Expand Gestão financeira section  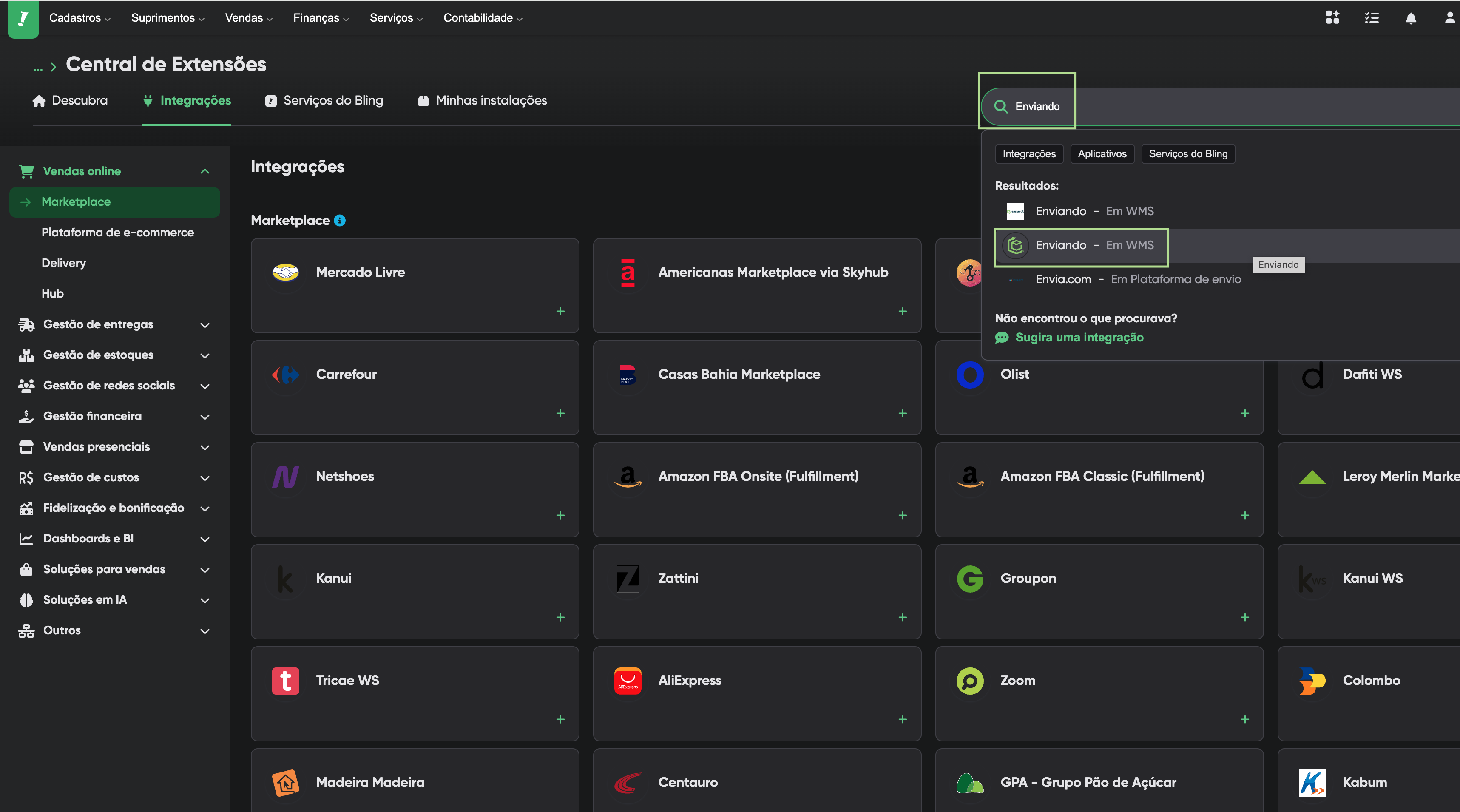pos(114,416)
